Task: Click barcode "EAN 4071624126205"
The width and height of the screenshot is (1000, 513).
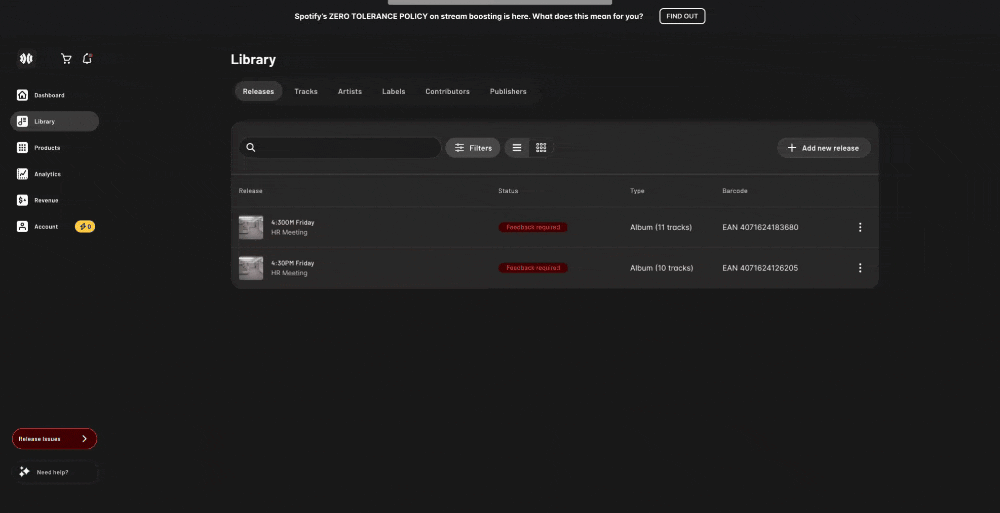Action: click(760, 268)
